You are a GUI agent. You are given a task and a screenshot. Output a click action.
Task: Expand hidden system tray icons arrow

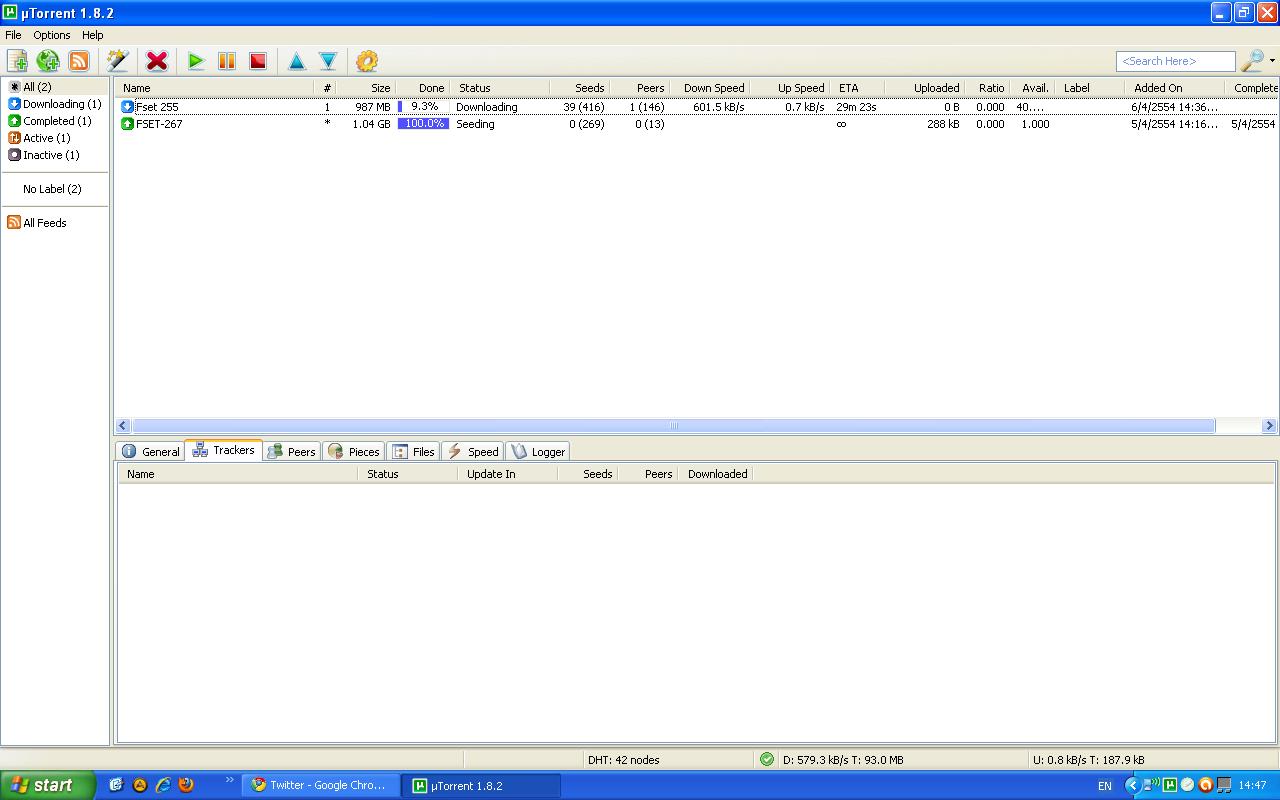[1132, 785]
